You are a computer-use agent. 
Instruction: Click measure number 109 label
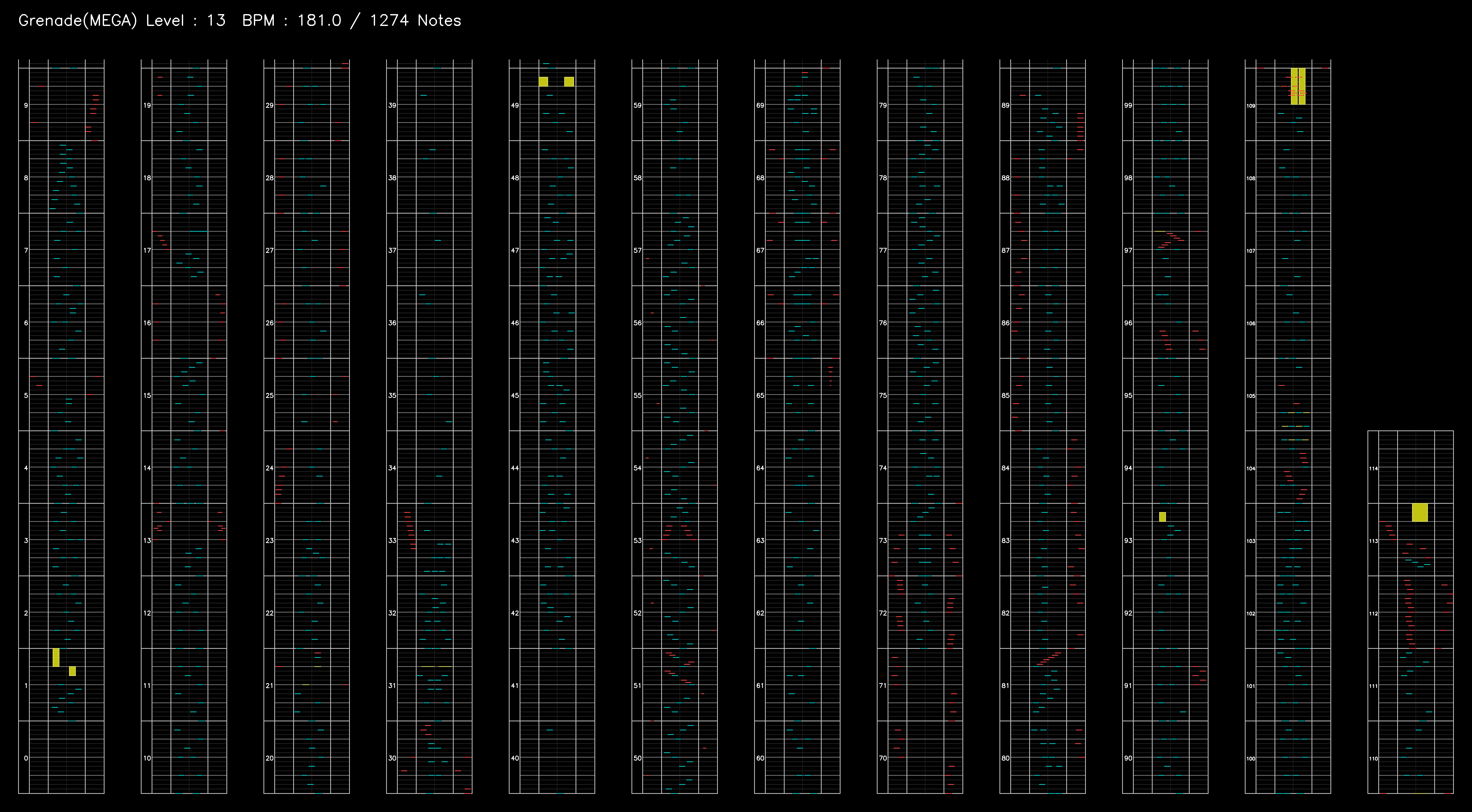pyautogui.click(x=1251, y=106)
